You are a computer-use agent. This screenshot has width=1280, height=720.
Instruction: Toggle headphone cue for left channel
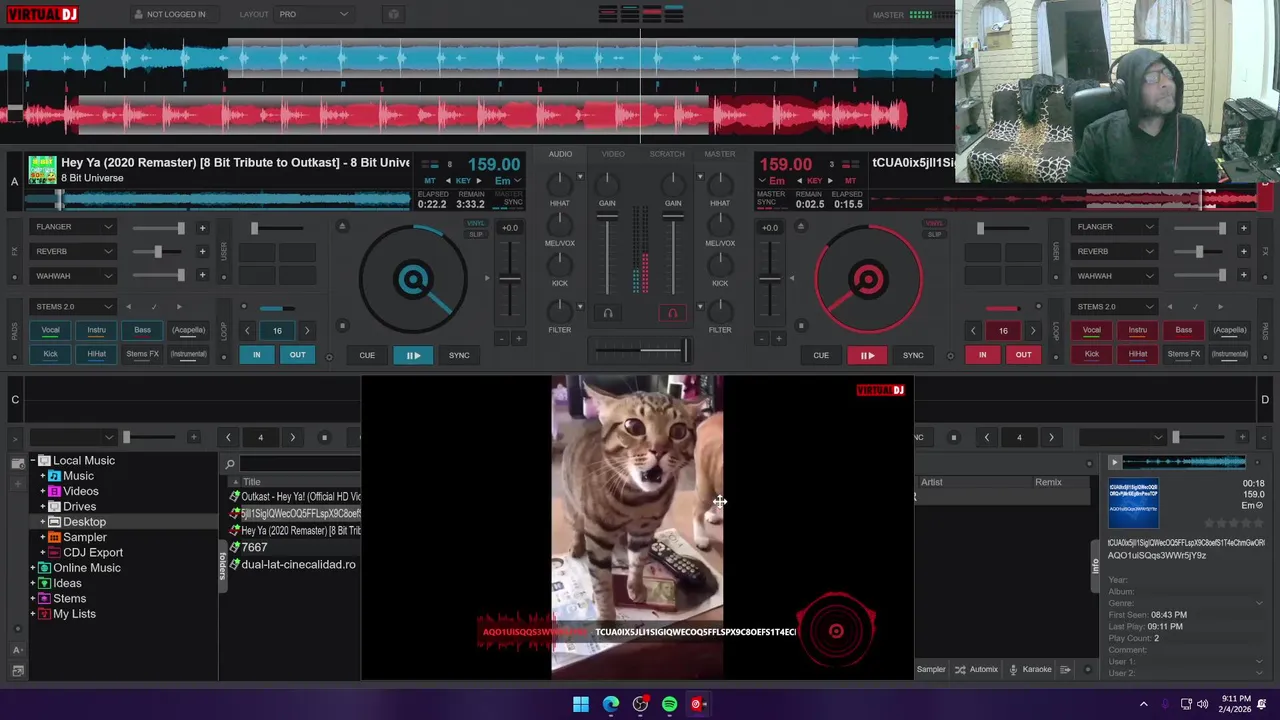(x=607, y=313)
